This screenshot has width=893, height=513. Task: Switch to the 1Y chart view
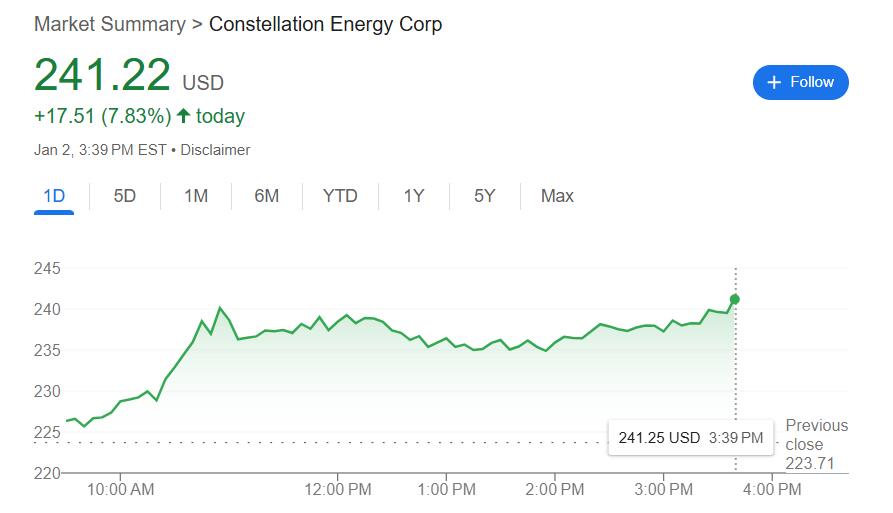414,196
